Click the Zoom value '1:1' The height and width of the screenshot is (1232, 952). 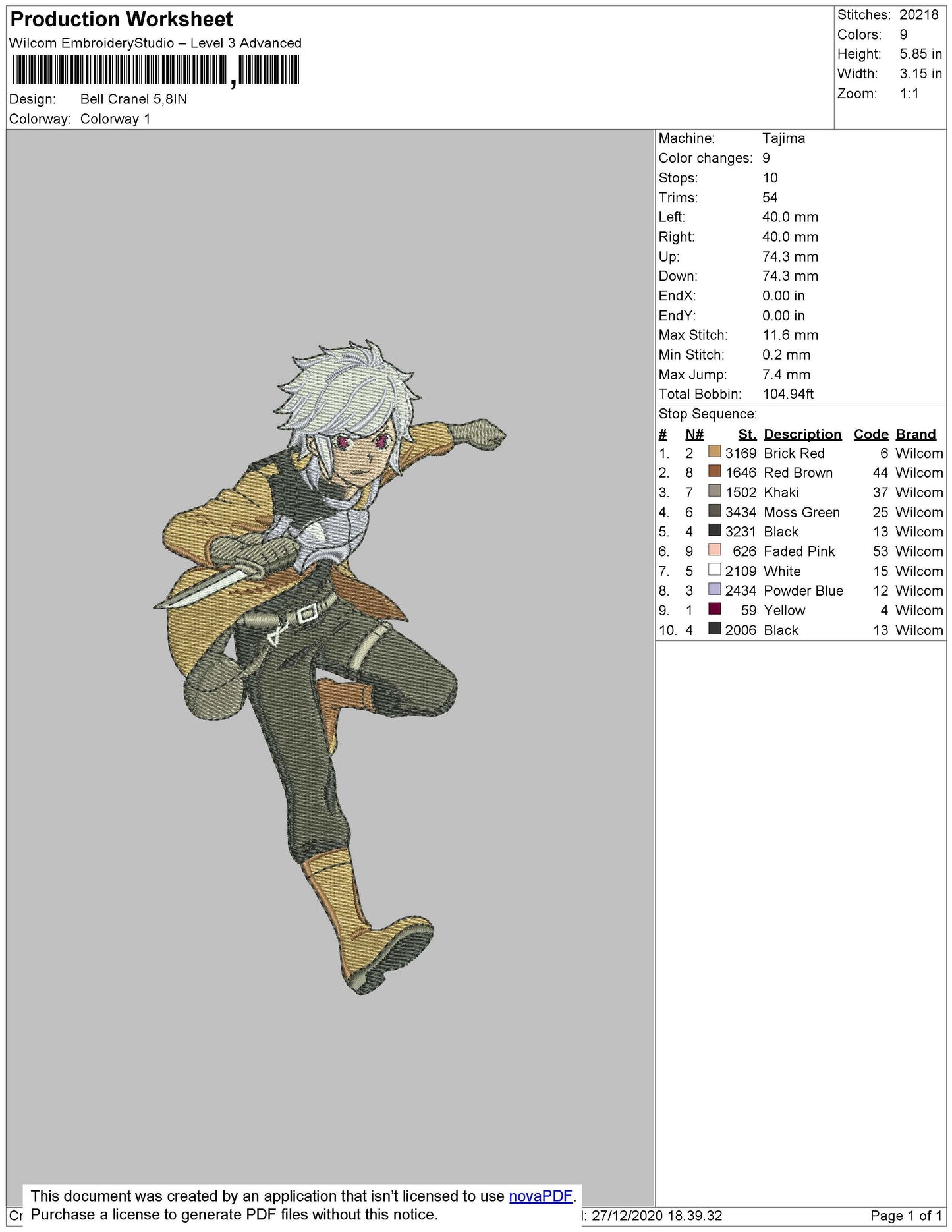click(909, 94)
